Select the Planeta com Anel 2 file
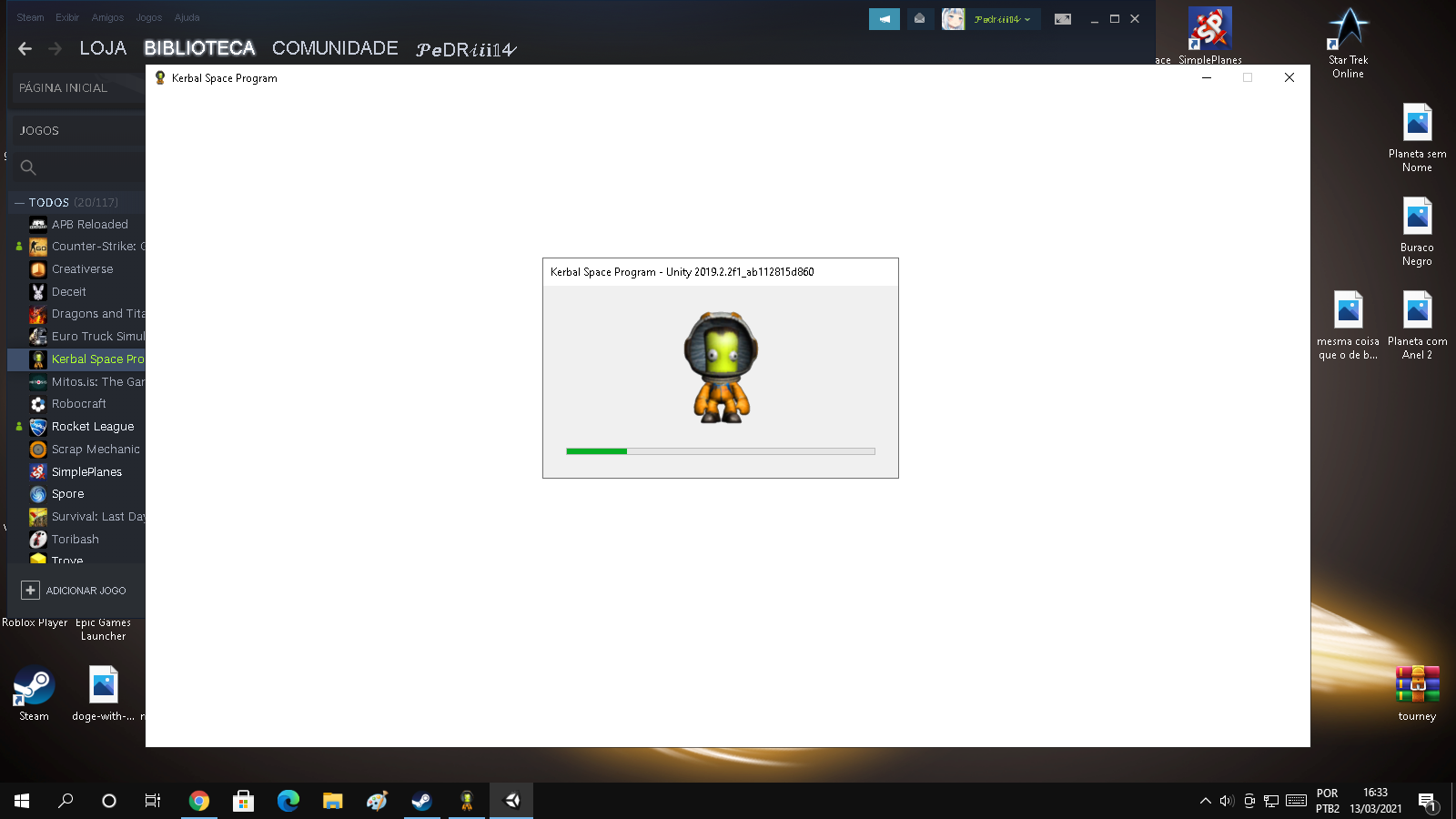 coord(1417,326)
